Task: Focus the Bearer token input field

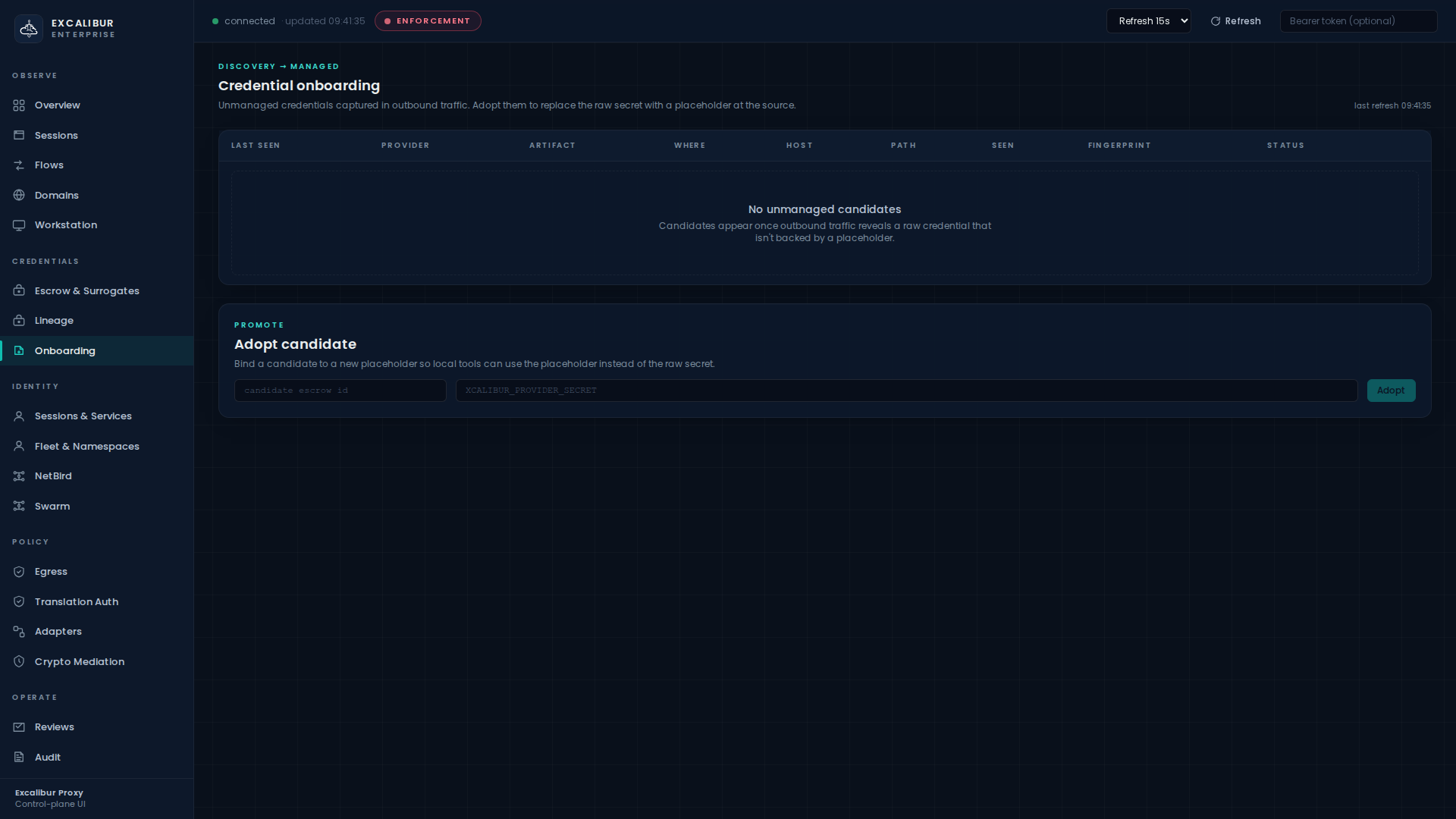Action: (x=1357, y=21)
